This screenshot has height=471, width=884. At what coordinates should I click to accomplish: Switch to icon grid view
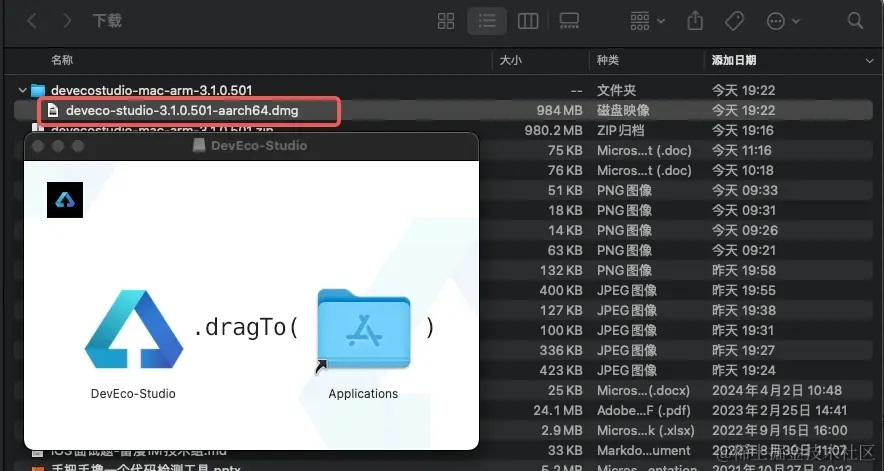pos(446,21)
